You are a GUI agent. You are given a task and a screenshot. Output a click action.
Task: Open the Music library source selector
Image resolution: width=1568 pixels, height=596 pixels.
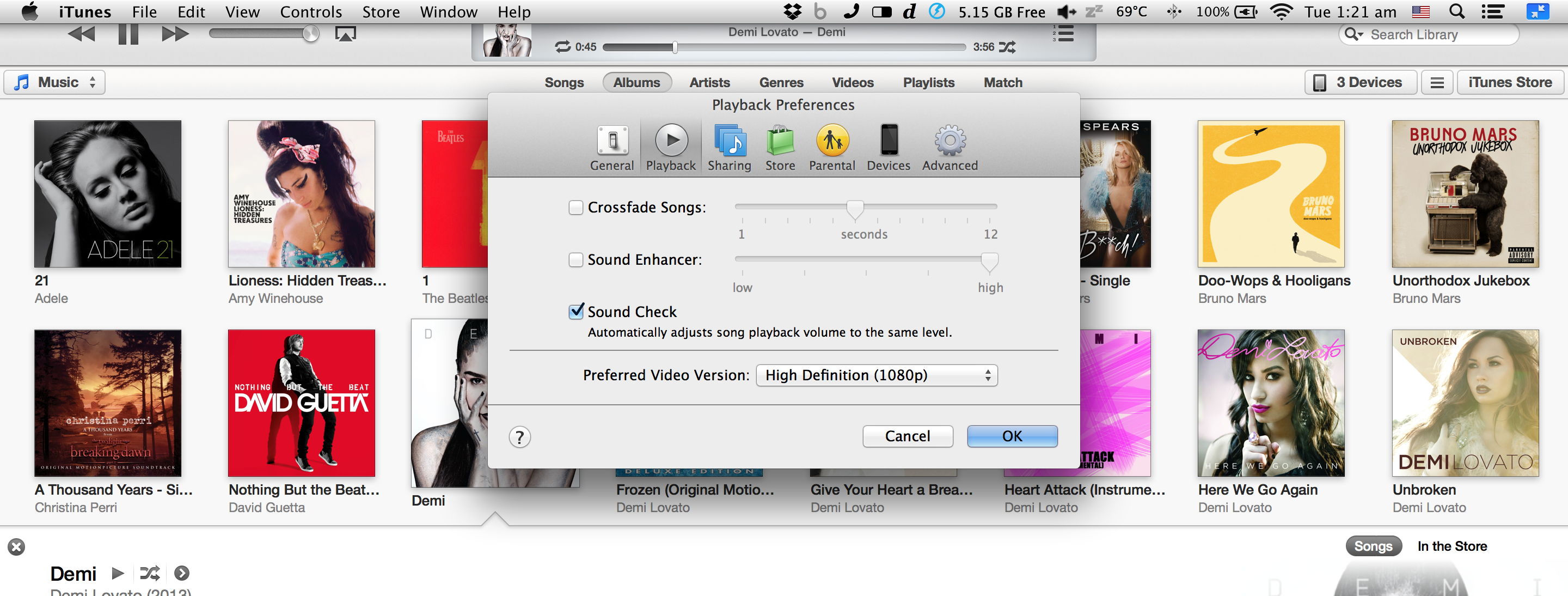point(55,82)
